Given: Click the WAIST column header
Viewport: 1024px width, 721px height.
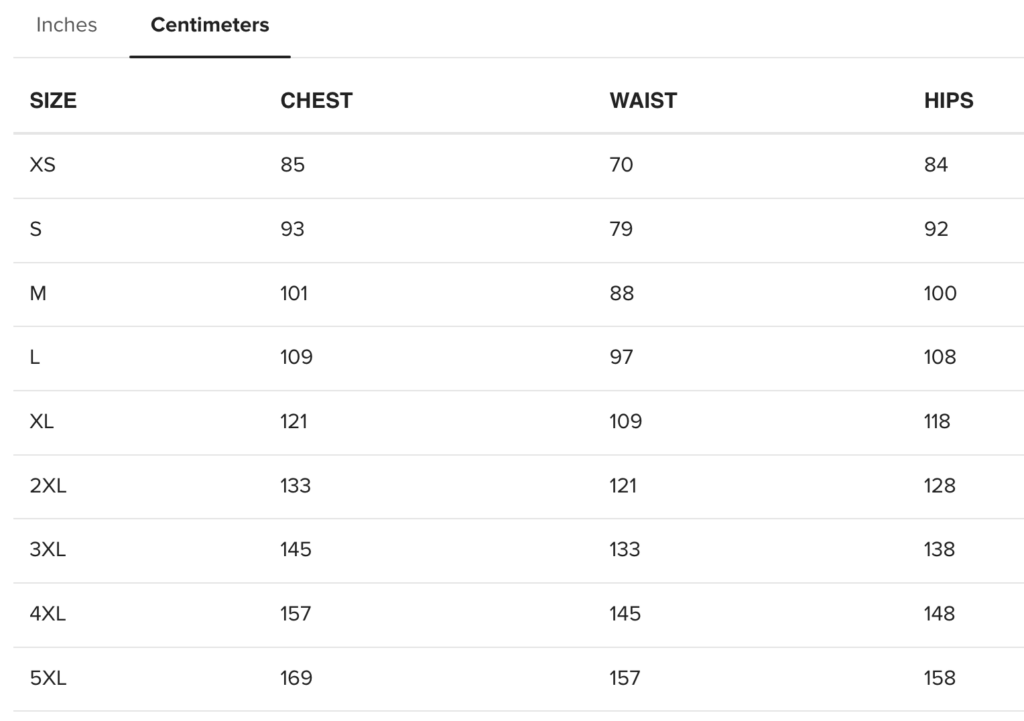Looking at the screenshot, I should click(x=643, y=100).
